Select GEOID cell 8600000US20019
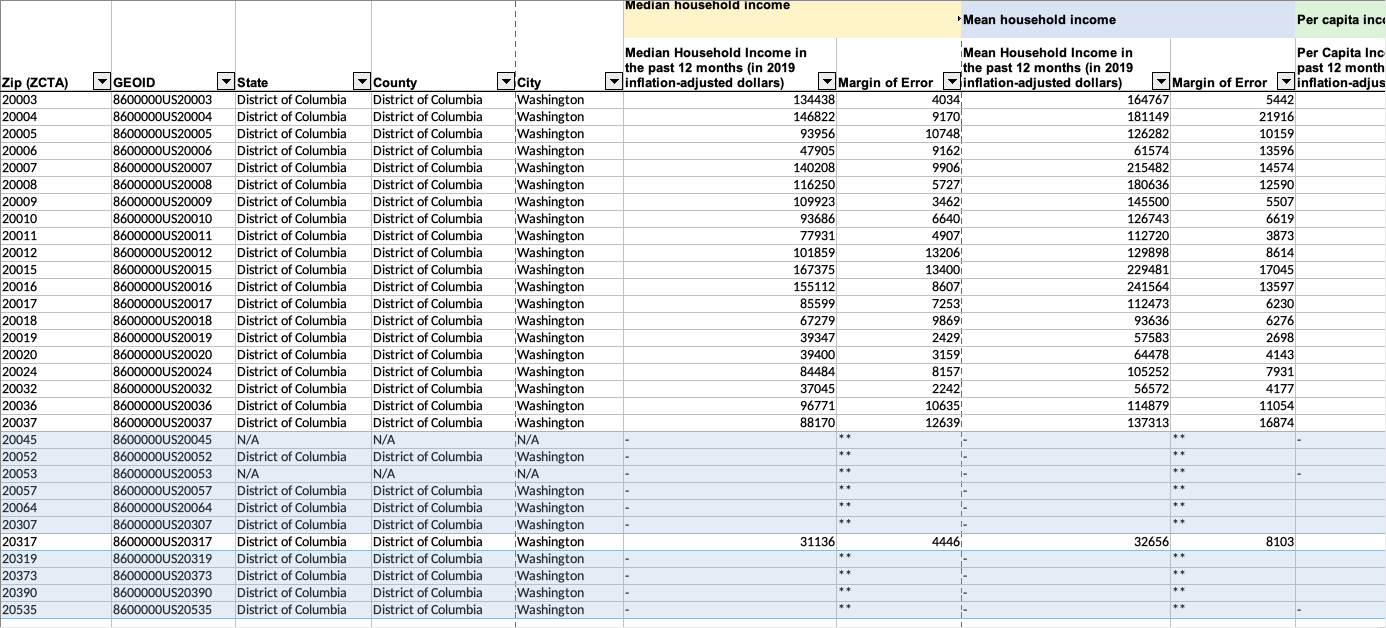1386x628 pixels. coord(173,338)
